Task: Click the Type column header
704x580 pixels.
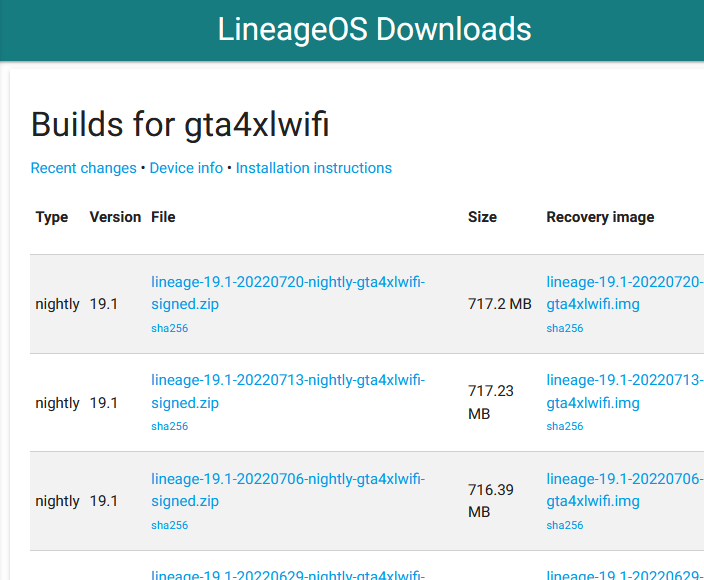Action: click(x=52, y=217)
